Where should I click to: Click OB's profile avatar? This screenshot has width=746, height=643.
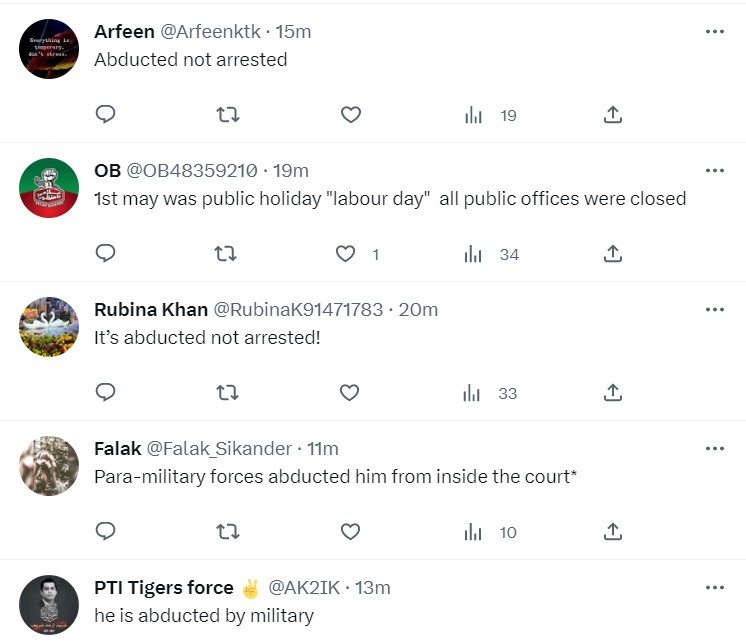pyautogui.click(x=49, y=188)
